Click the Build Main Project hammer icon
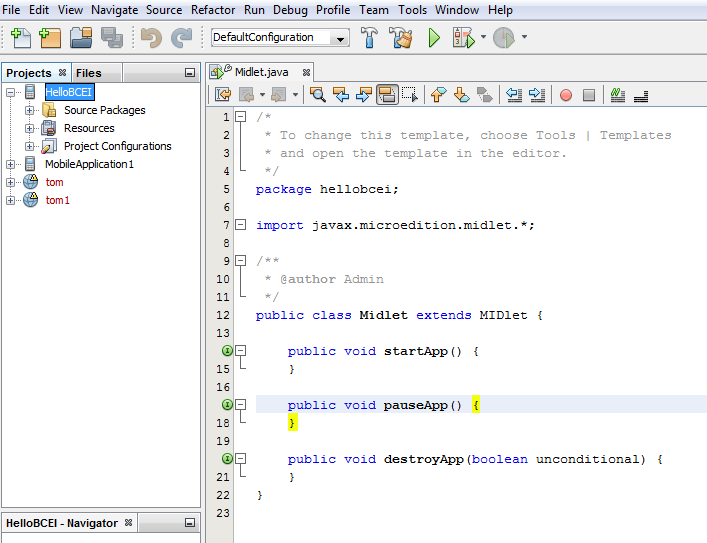This screenshot has height=543, width=707. (369, 38)
